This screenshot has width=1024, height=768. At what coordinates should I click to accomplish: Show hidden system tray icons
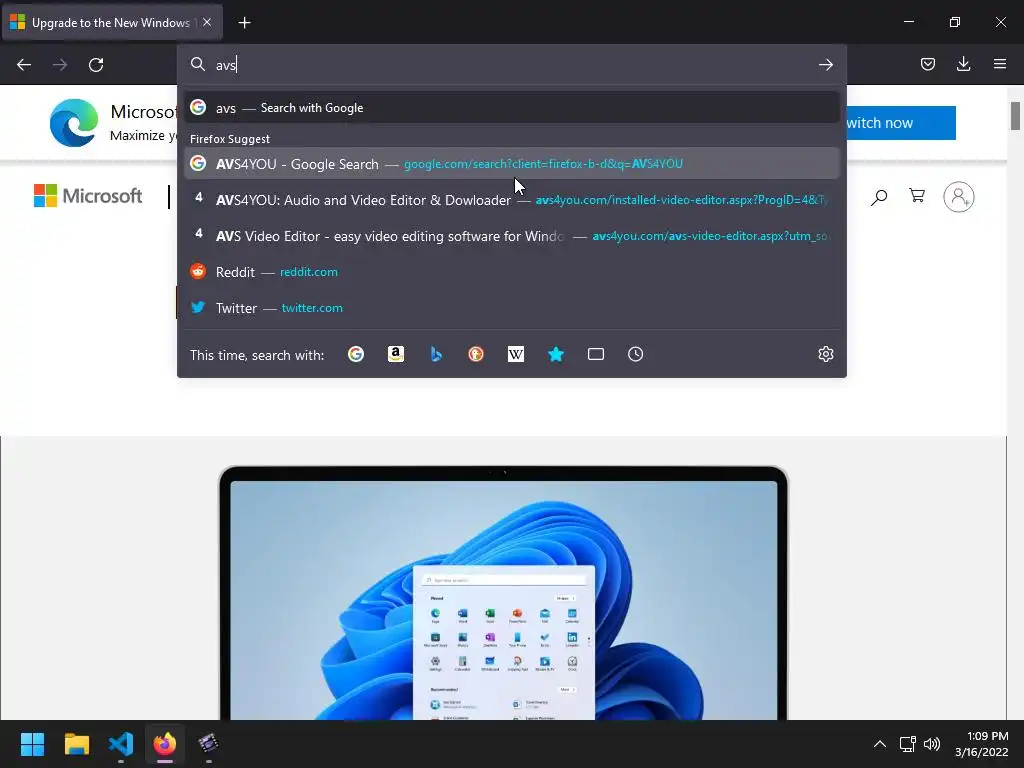coord(880,744)
